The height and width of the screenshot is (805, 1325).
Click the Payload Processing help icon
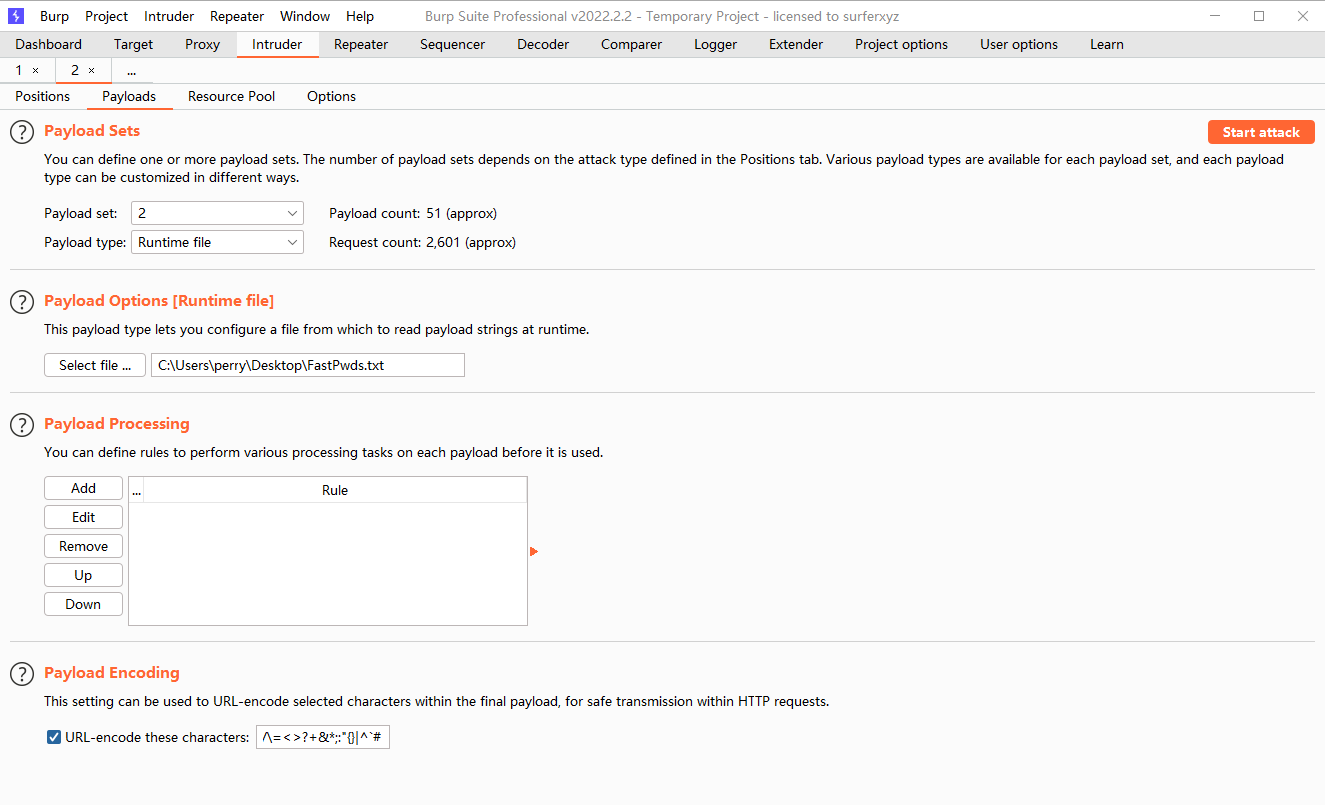pos(22,425)
